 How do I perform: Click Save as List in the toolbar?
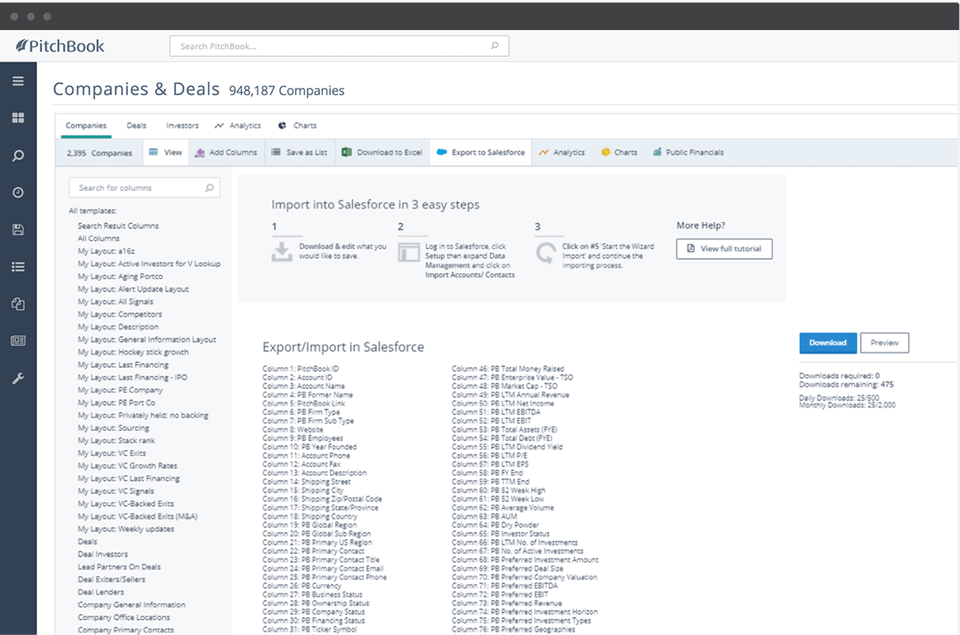(x=298, y=153)
